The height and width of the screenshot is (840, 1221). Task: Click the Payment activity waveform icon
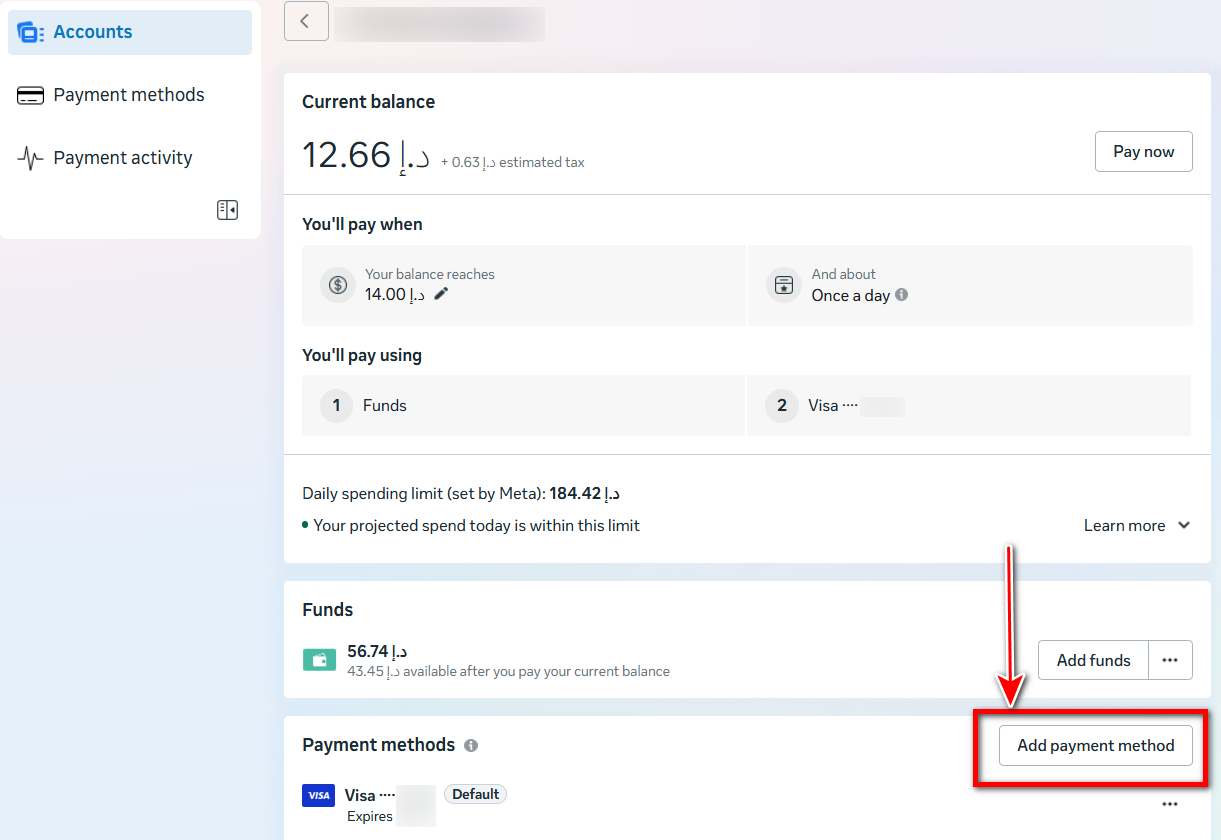coord(30,157)
